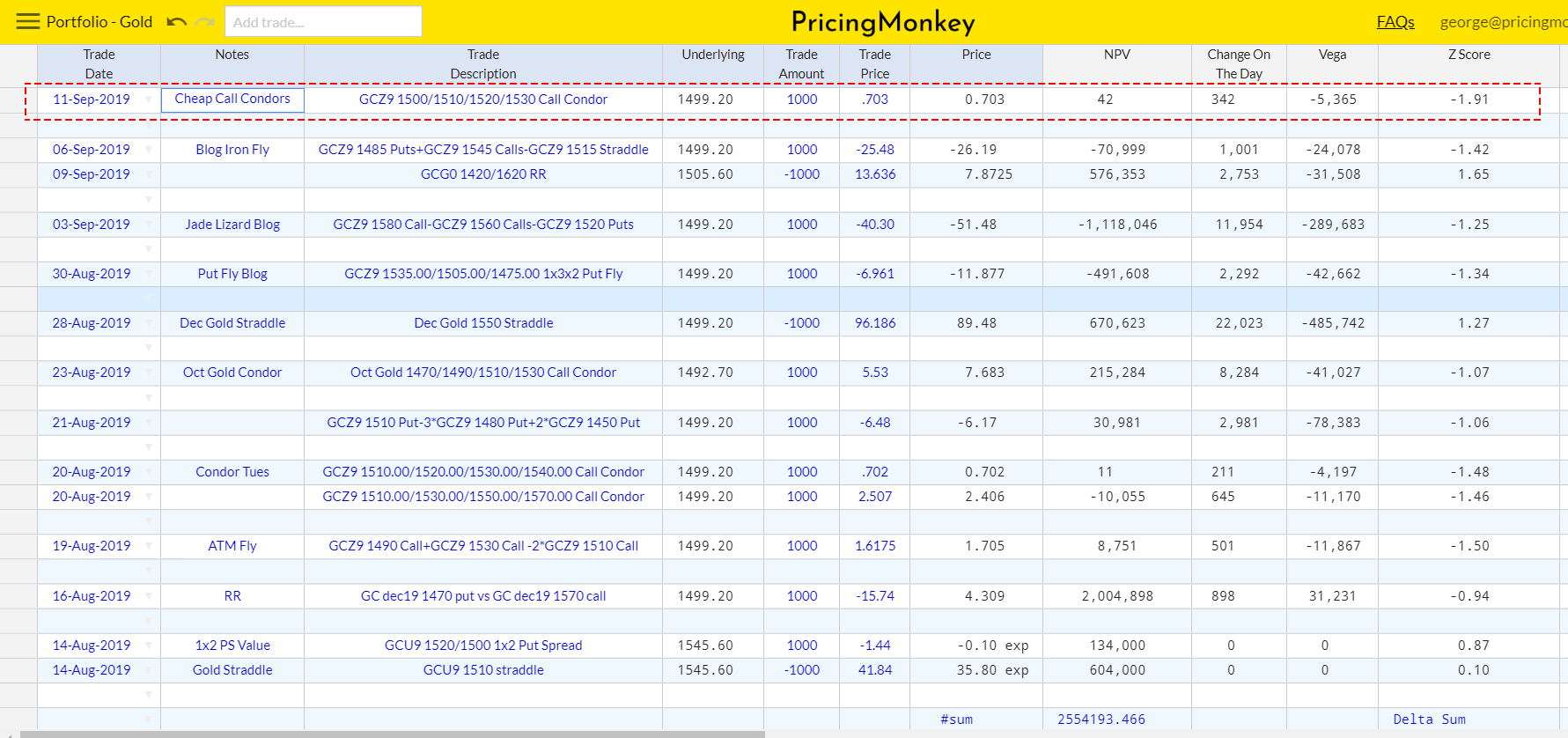Open the Portfolio - Gold title
The width and height of the screenshot is (1568, 738).
[x=99, y=22]
